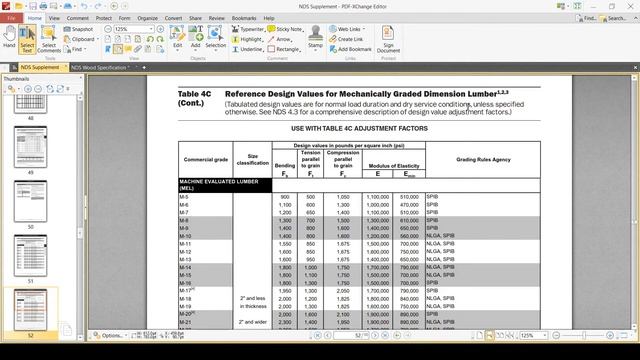Image resolution: width=640 pixels, height=360 pixels.
Task: Open the Clipboard dropdown
Action: tap(81, 39)
